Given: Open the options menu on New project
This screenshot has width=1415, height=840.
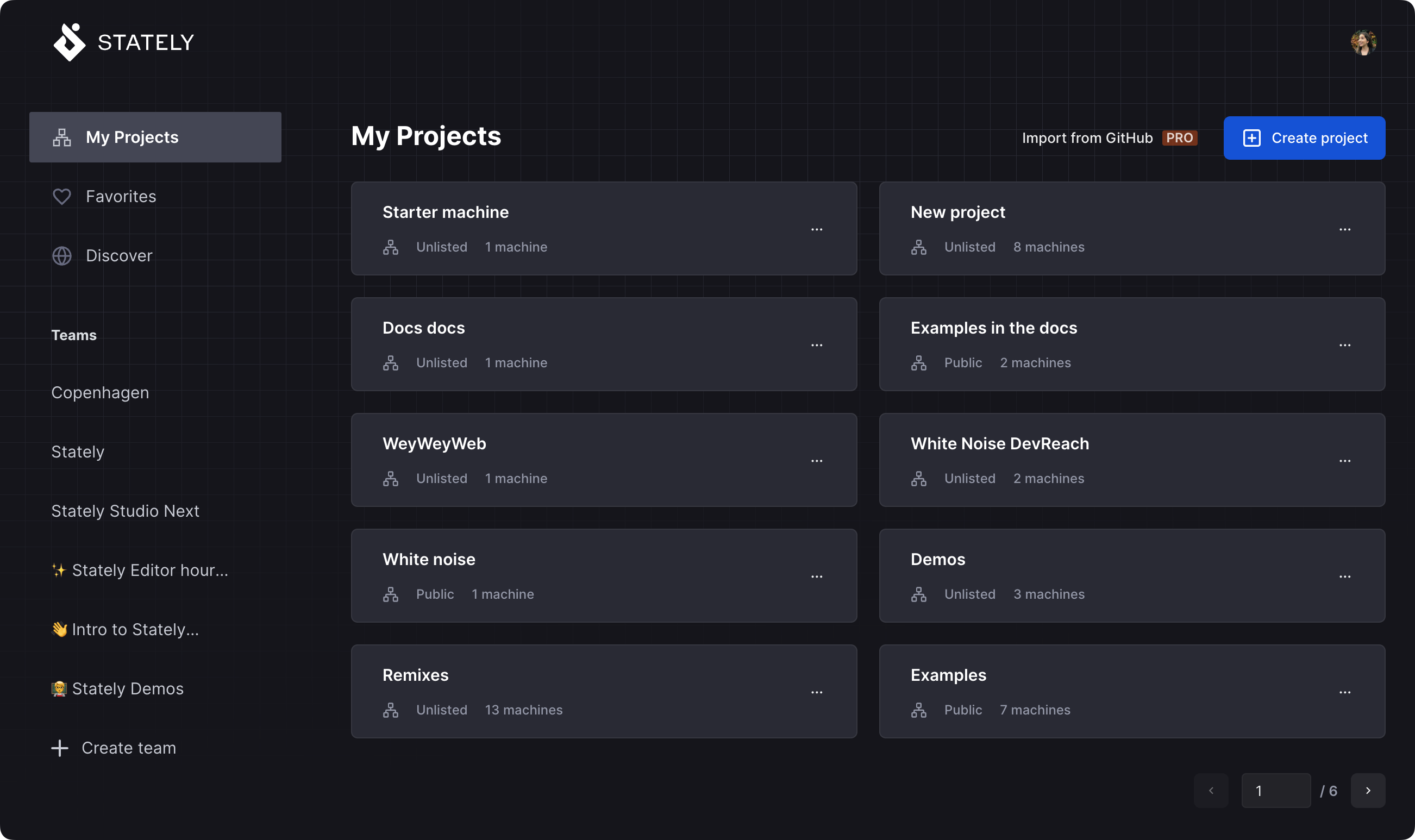Looking at the screenshot, I should coord(1346,229).
